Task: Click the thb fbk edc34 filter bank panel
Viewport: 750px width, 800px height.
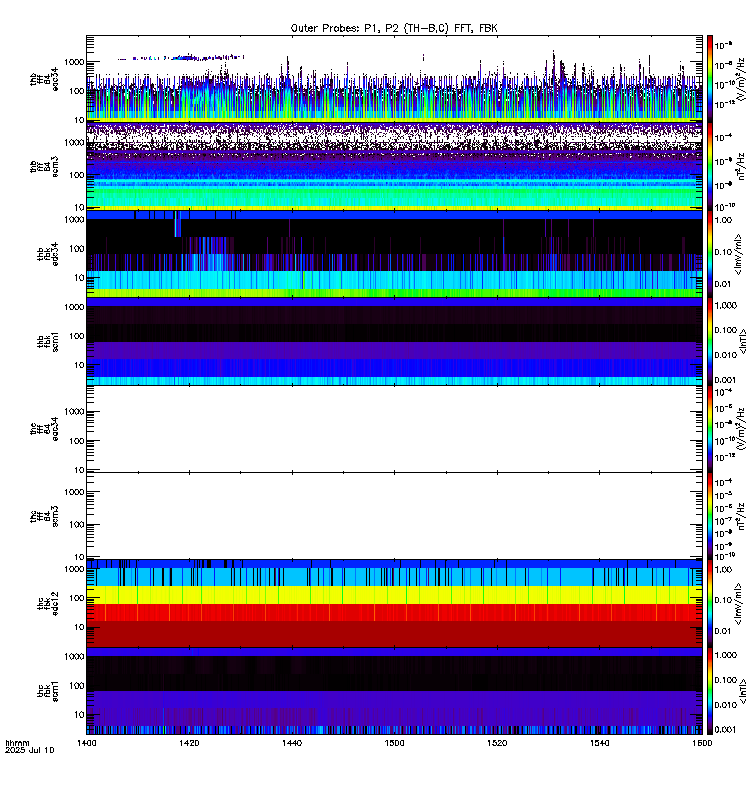Action: pyautogui.click(x=394, y=254)
